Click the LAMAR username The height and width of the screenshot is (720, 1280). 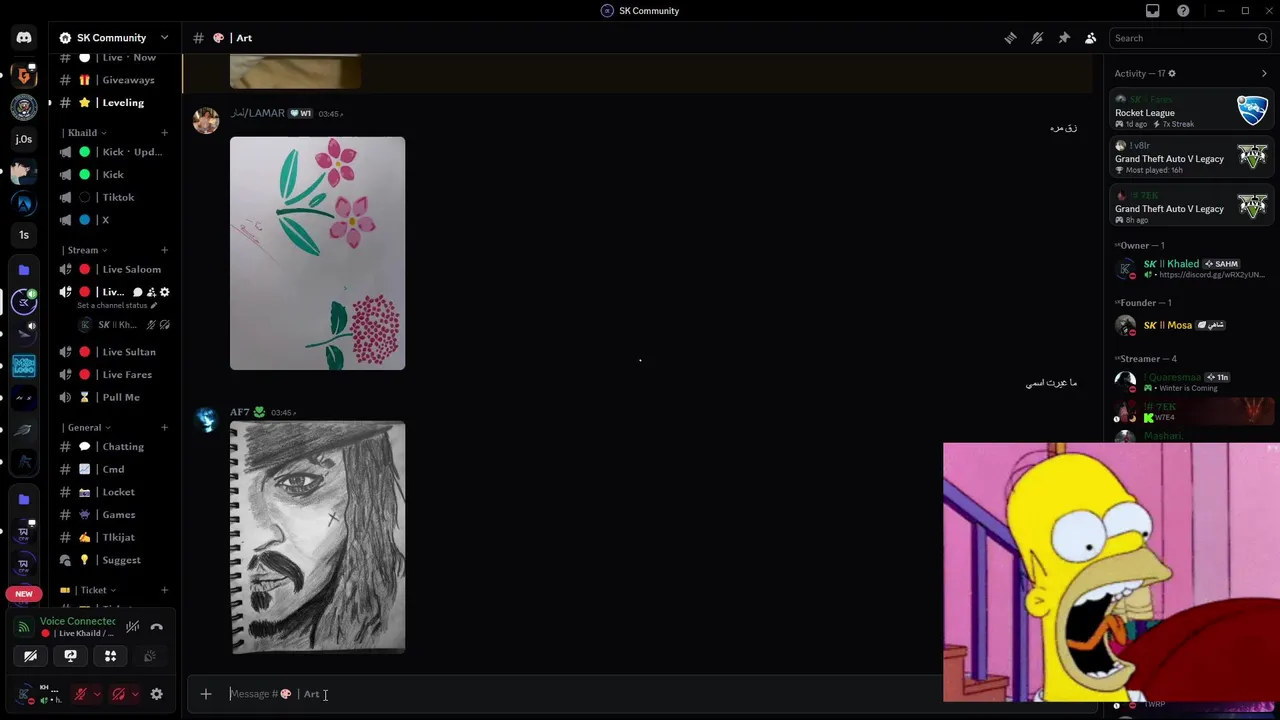point(258,113)
